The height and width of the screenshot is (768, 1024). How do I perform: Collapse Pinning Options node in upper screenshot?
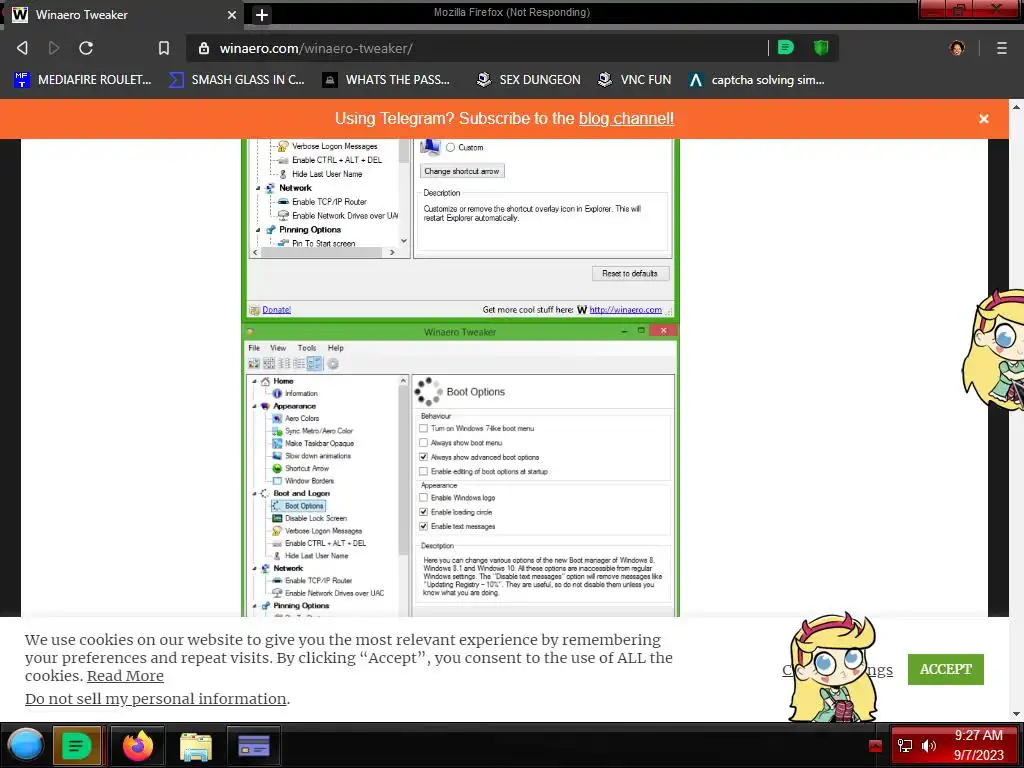(258, 230)
